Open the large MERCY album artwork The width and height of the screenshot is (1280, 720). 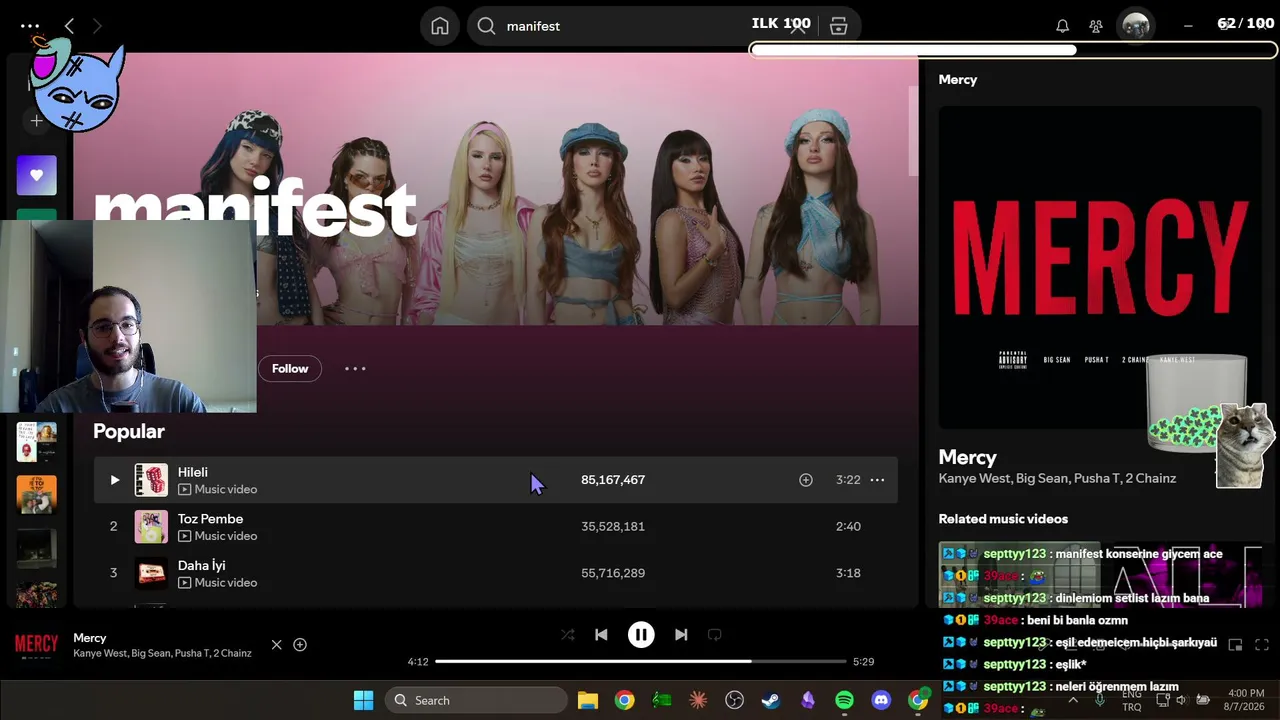click(1099, 267)
